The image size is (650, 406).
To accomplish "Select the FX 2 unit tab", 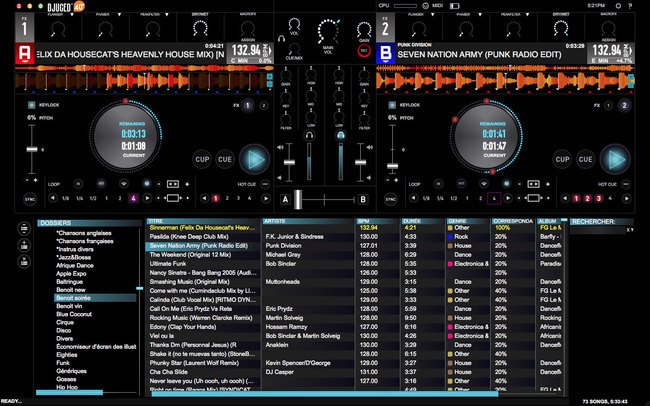I will pos(385,27).
